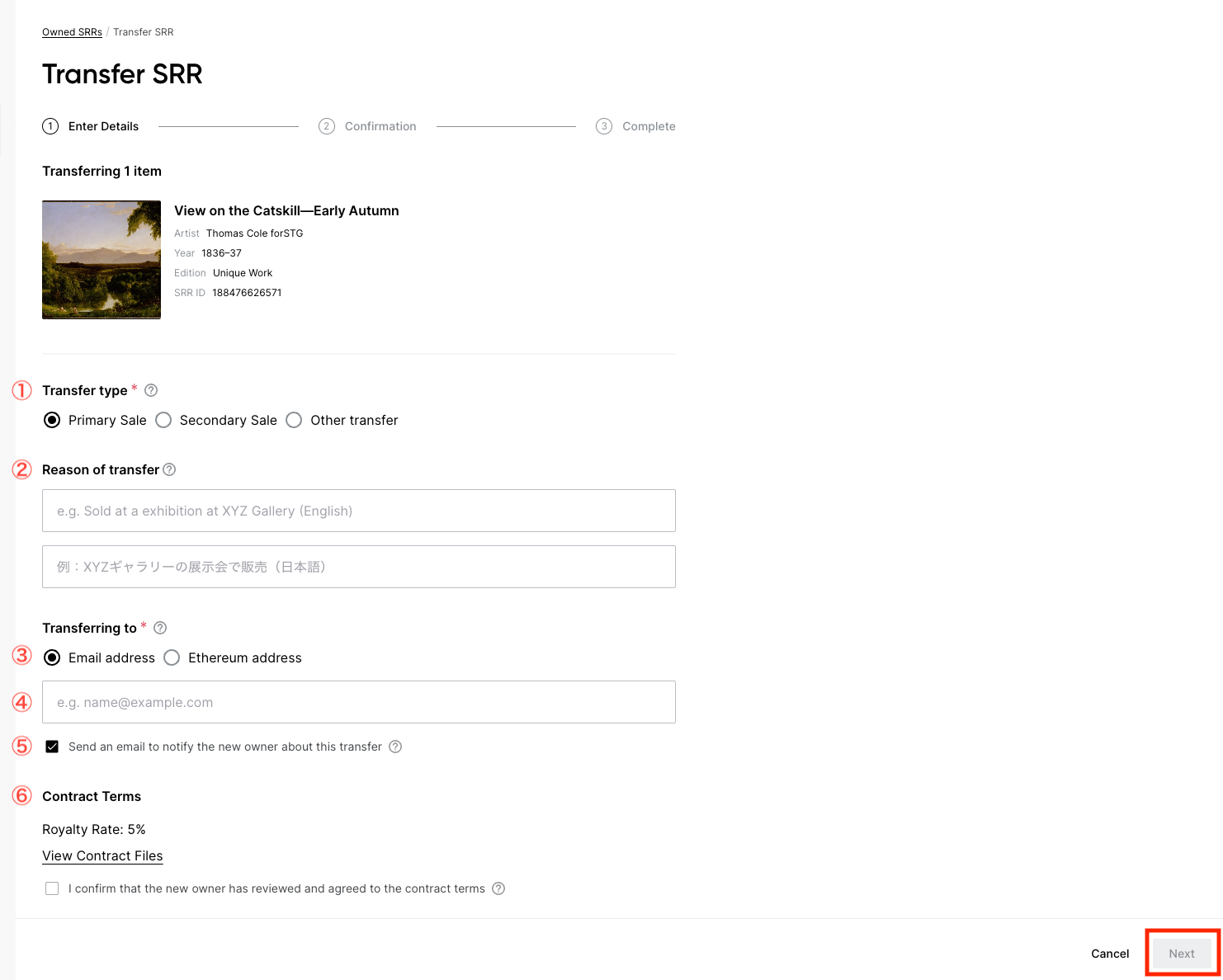
Task: Click the Next button
Action: click(1181, 954)
